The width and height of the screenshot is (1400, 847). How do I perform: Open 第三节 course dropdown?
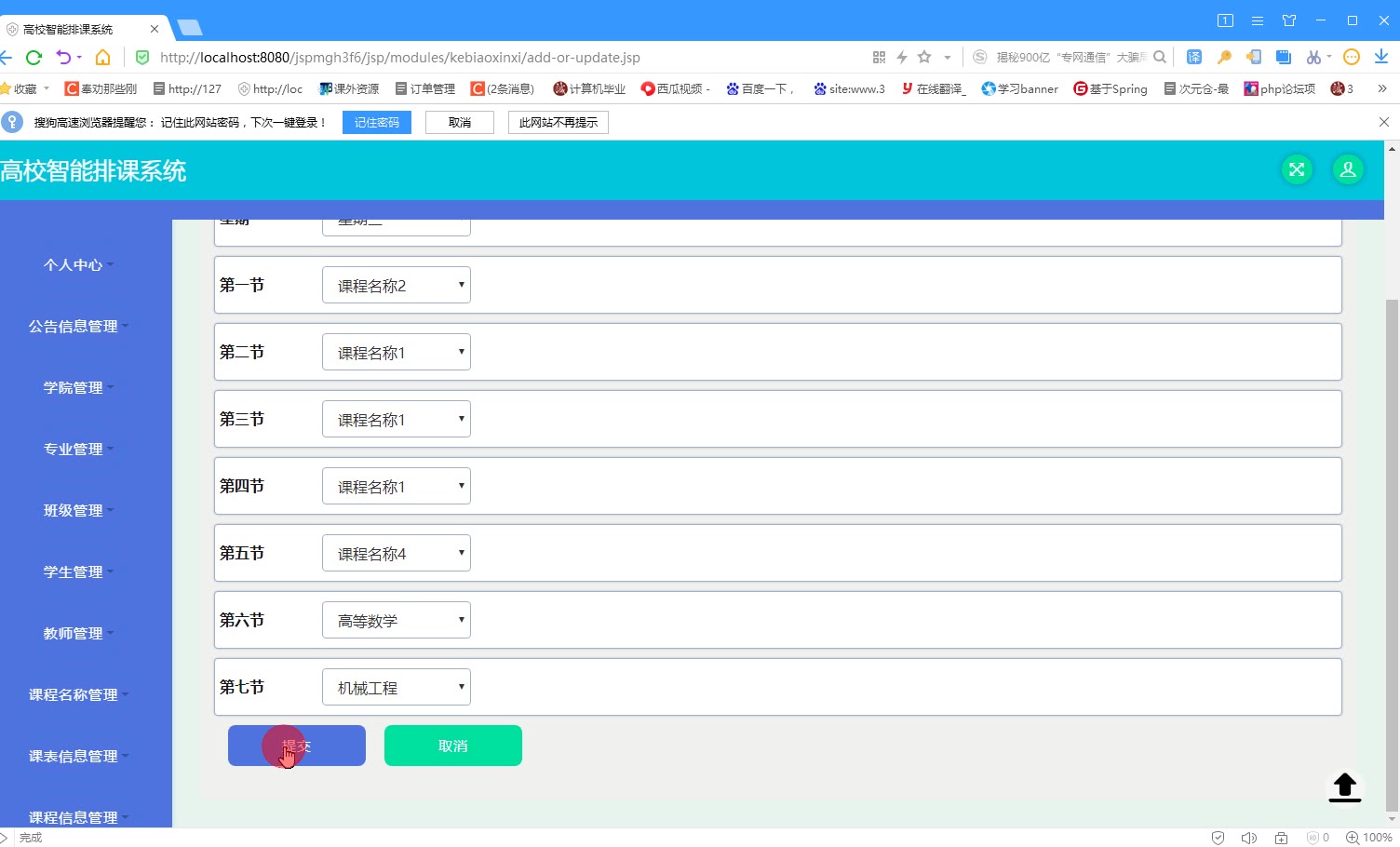coord(397,419)
